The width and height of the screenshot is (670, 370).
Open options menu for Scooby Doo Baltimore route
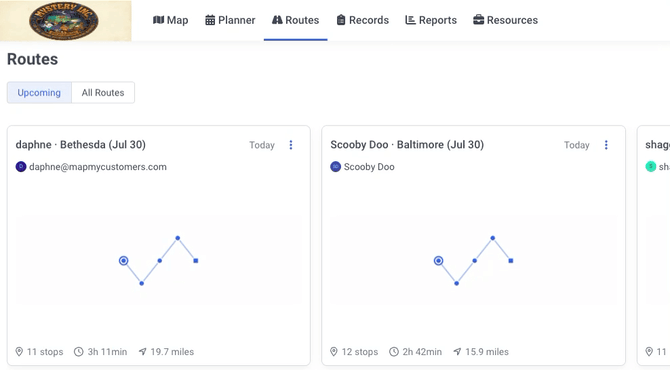point(606,145)
